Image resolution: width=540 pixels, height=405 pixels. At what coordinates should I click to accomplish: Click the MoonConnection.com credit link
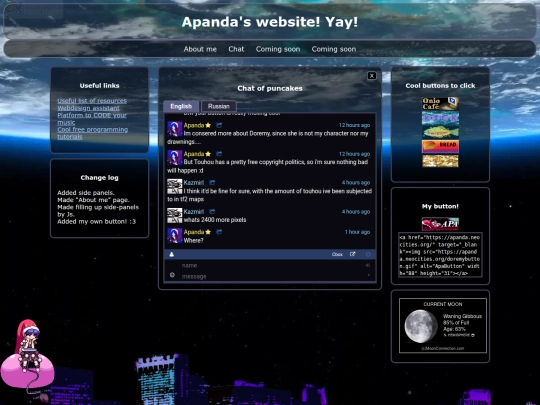pyautogui.click(x=443, y=349)
